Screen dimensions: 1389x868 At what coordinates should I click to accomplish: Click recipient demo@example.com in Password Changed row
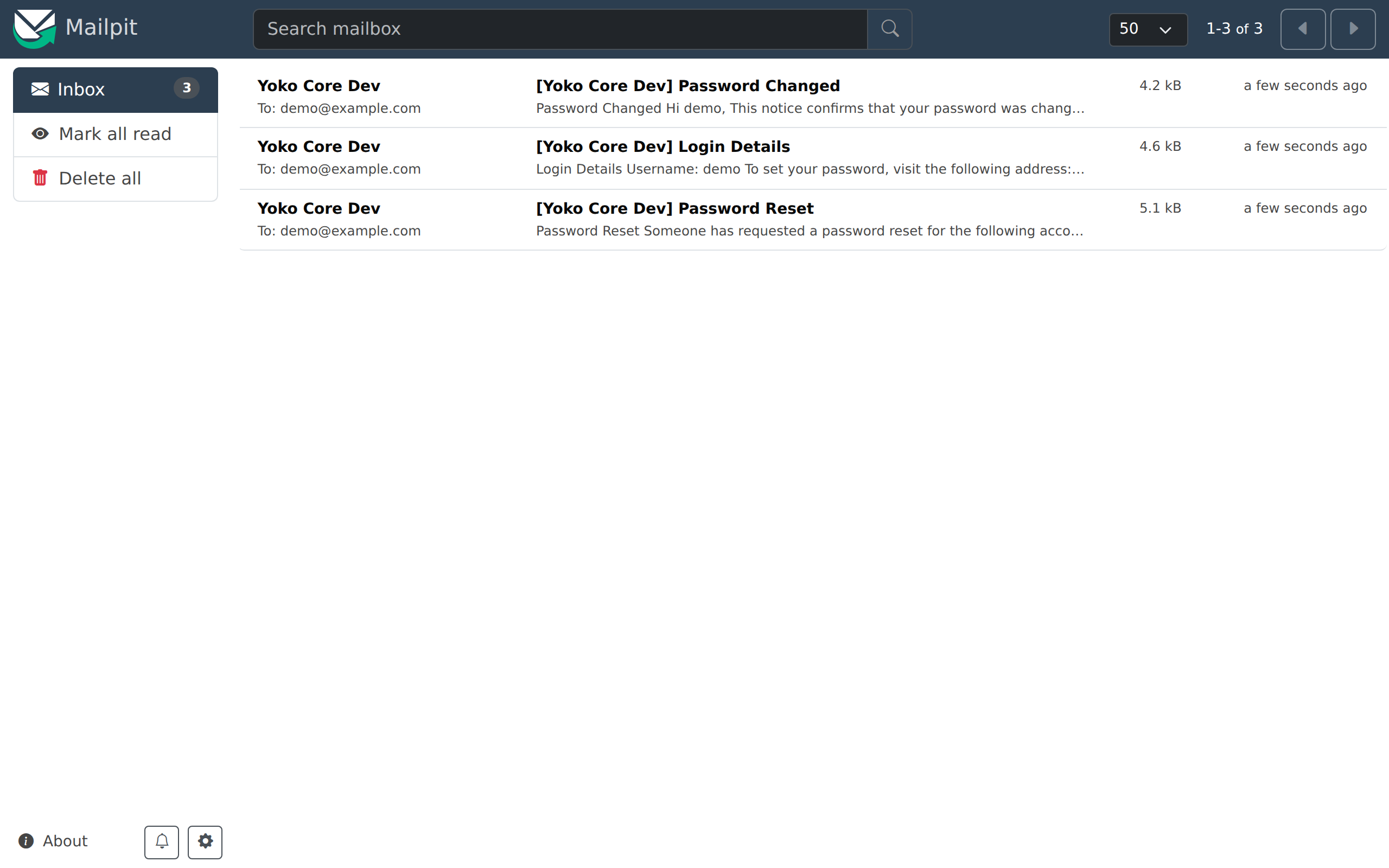click(x=350, y=108)
